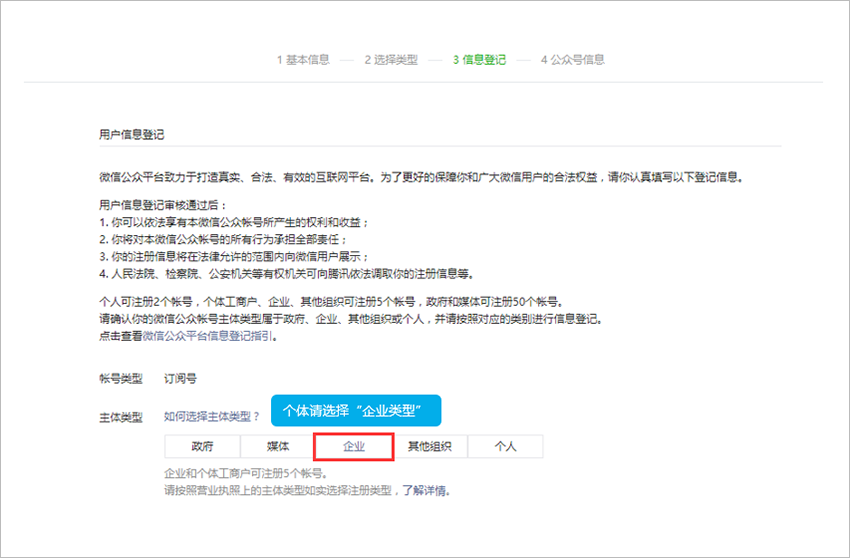
Task: Click the hint 企业和个体工商户可注册5个帐号
Action: [243, 473]
